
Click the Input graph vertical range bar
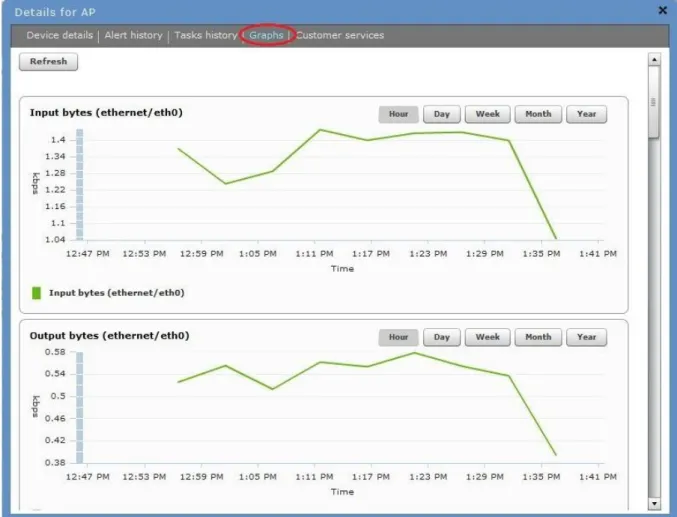79,184
